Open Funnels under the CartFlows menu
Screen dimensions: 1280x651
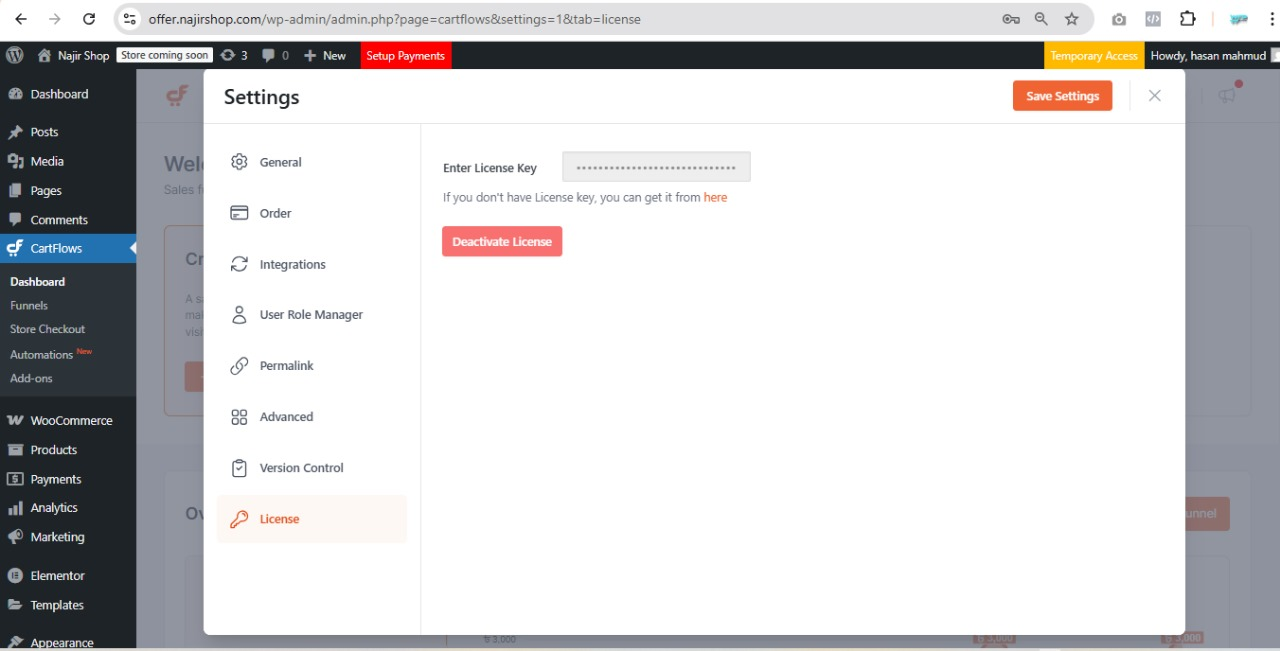[29, 306]
